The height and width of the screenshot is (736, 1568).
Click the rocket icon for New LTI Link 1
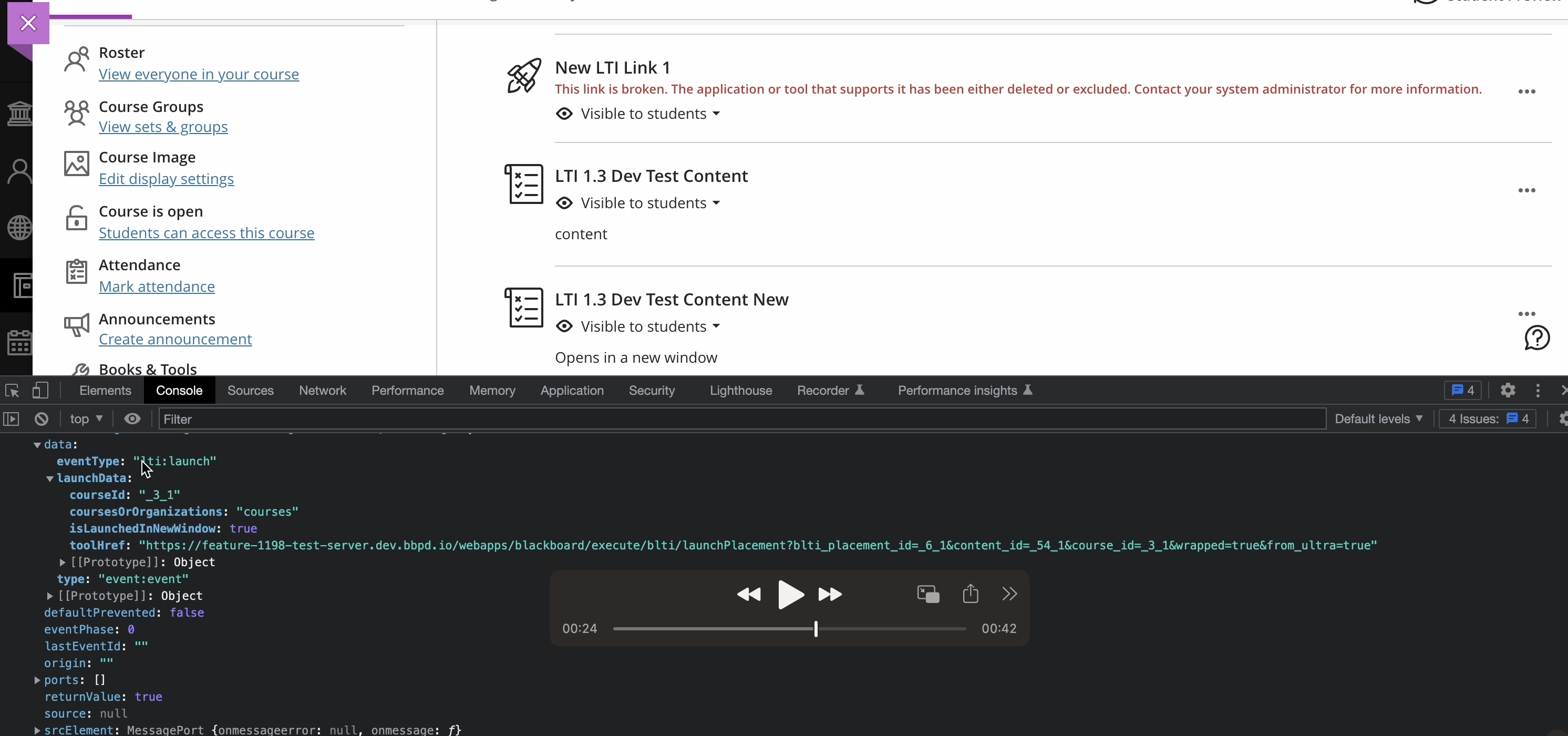point(523,76)
